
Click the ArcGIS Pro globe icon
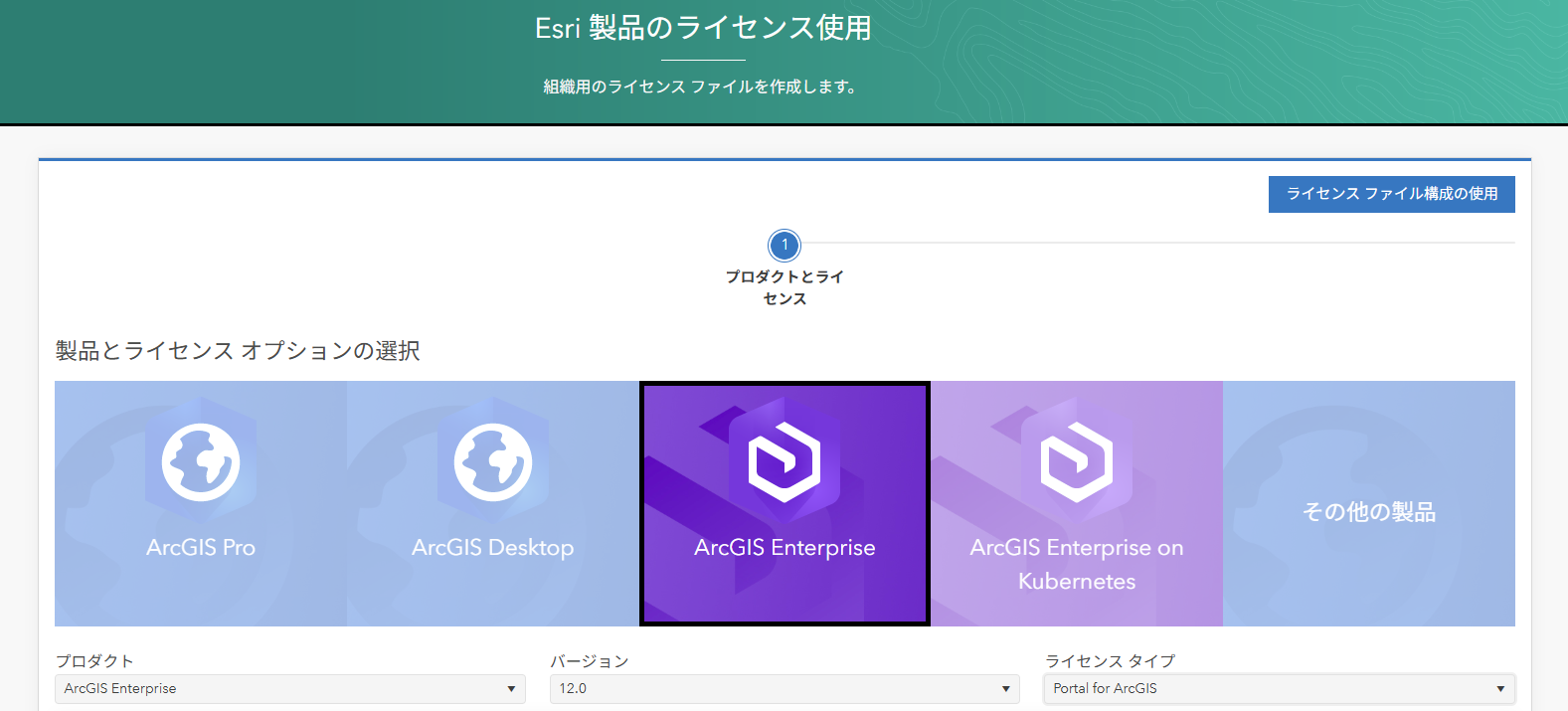coord(201,462)
